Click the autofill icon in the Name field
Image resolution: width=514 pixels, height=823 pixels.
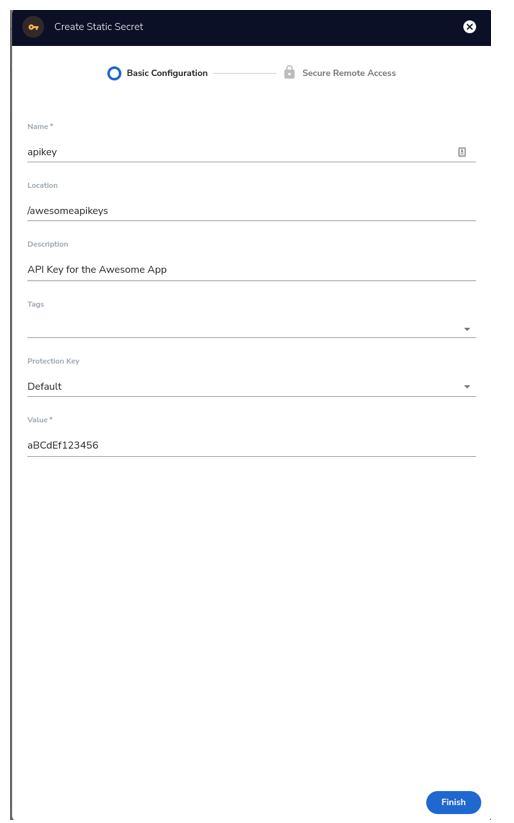[x=462, y=152]
